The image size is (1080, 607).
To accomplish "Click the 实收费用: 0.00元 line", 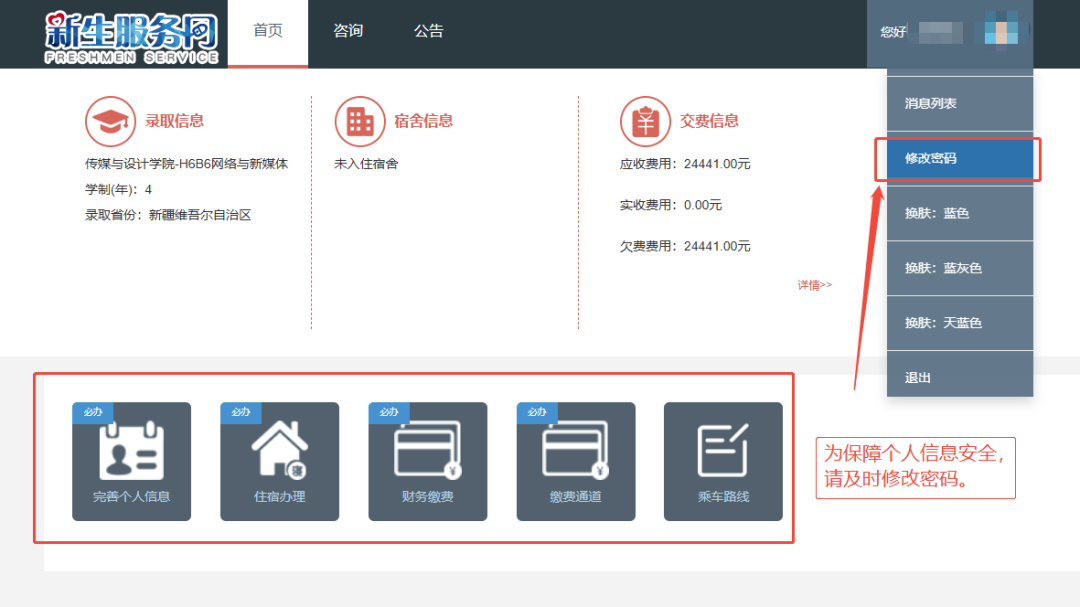I will click(671, 205).
